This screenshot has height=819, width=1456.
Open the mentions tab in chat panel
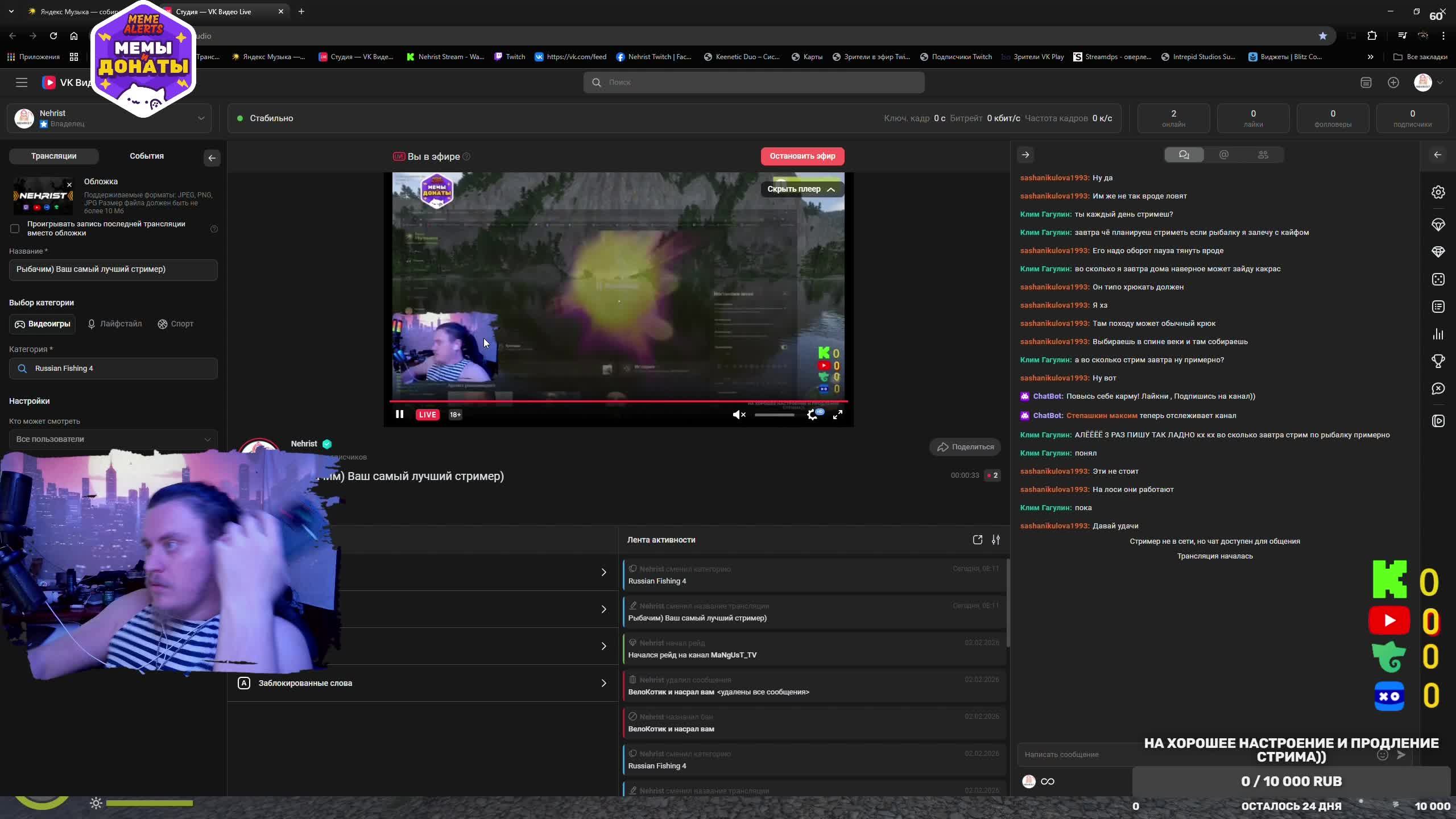tap(1224, 155)
